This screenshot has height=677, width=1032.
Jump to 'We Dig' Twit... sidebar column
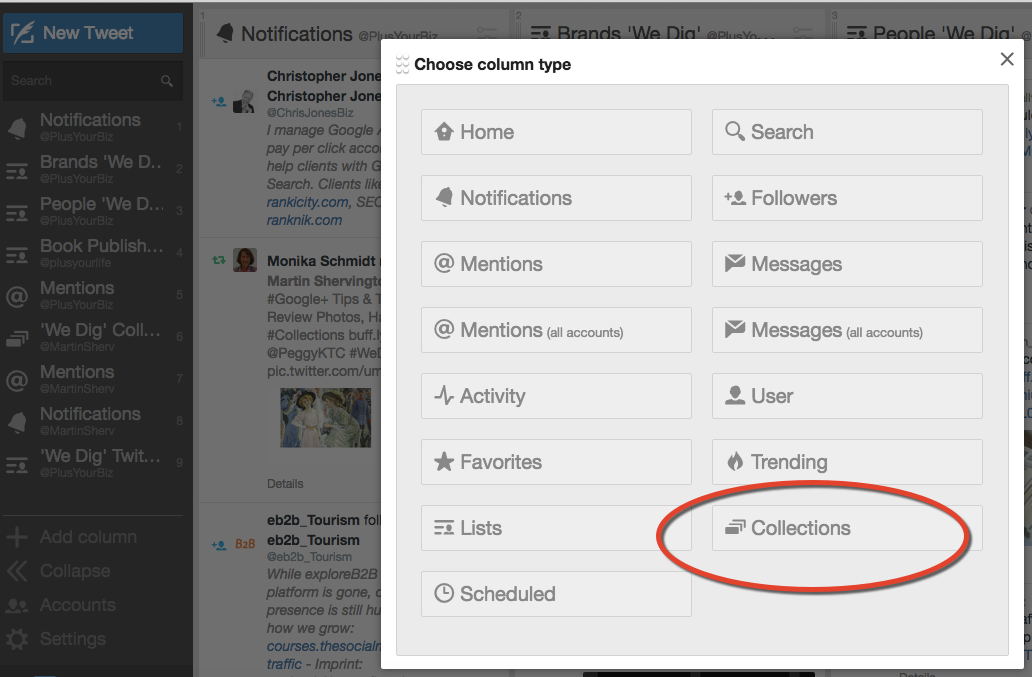(x=93, y=463)
